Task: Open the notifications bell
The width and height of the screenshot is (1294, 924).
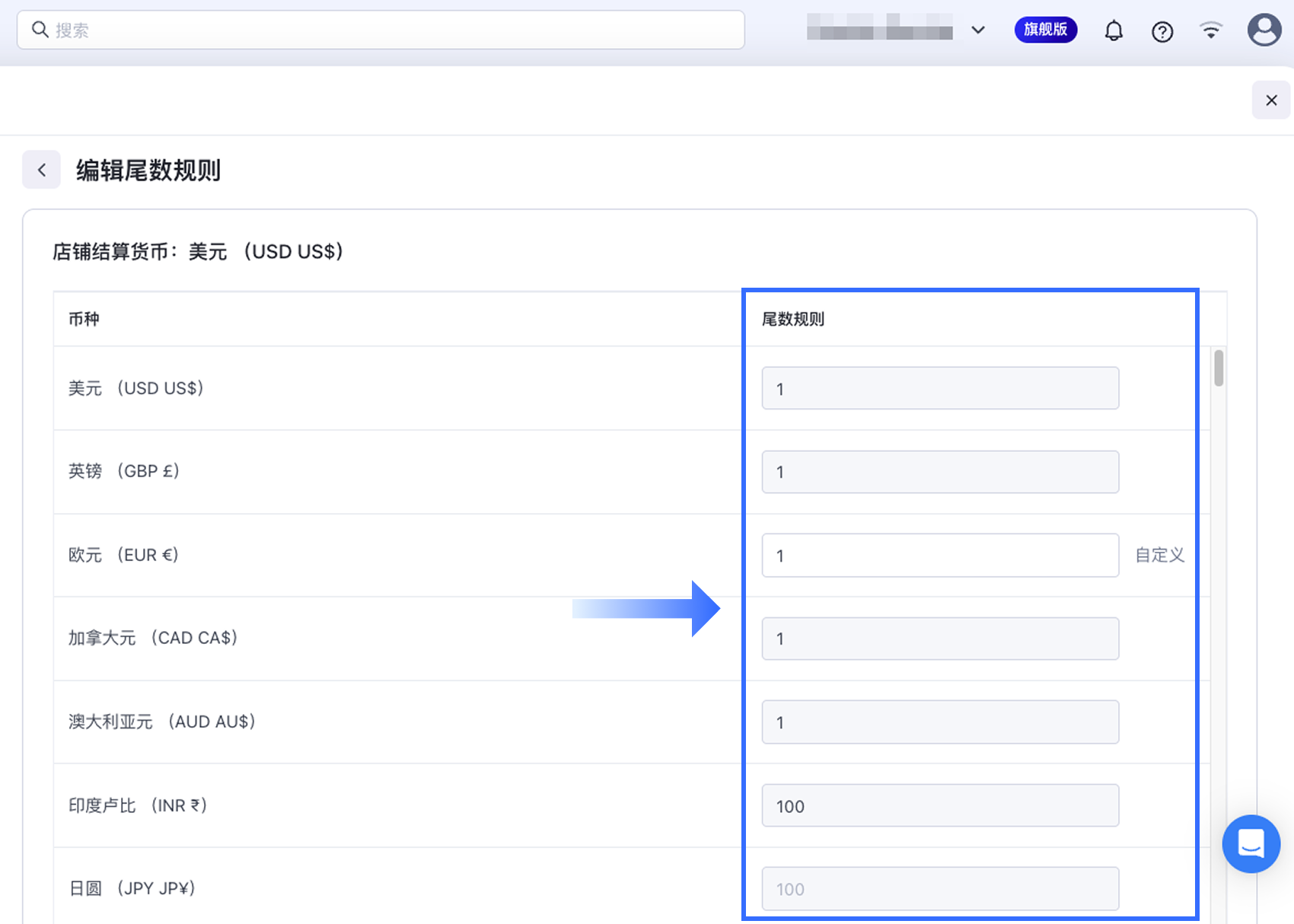Action: click(x=1114, y=30)
